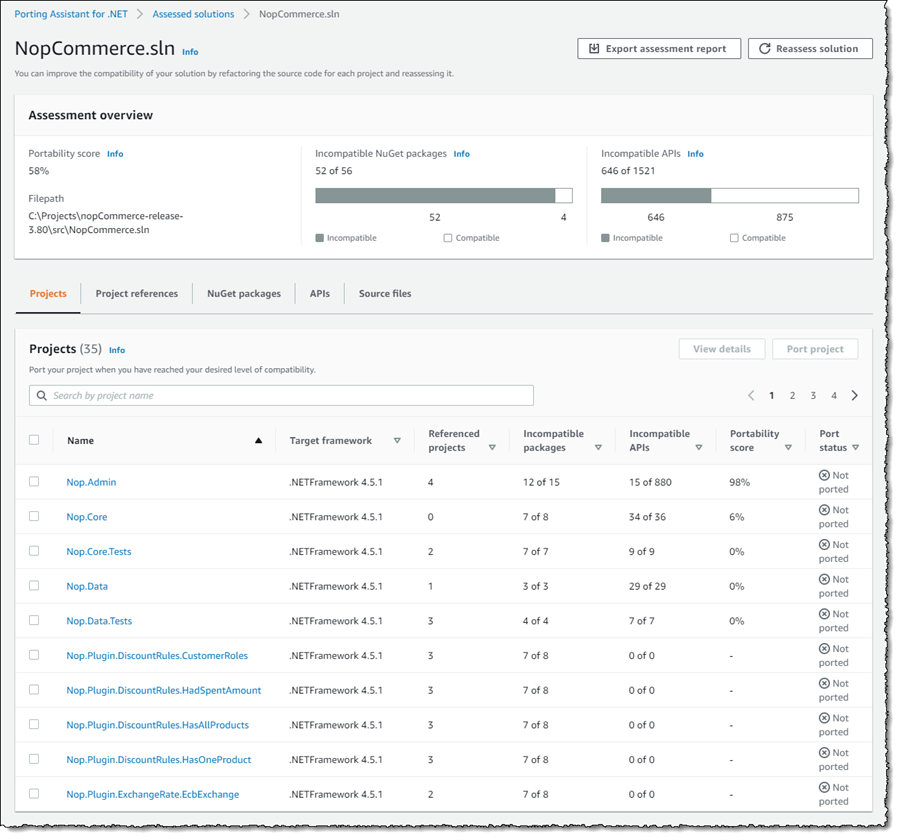Image resolution: width=900 pixels, height=840 pixels.
Task: Sort by Target framework column arrow
Action: [x=397, y=440]
